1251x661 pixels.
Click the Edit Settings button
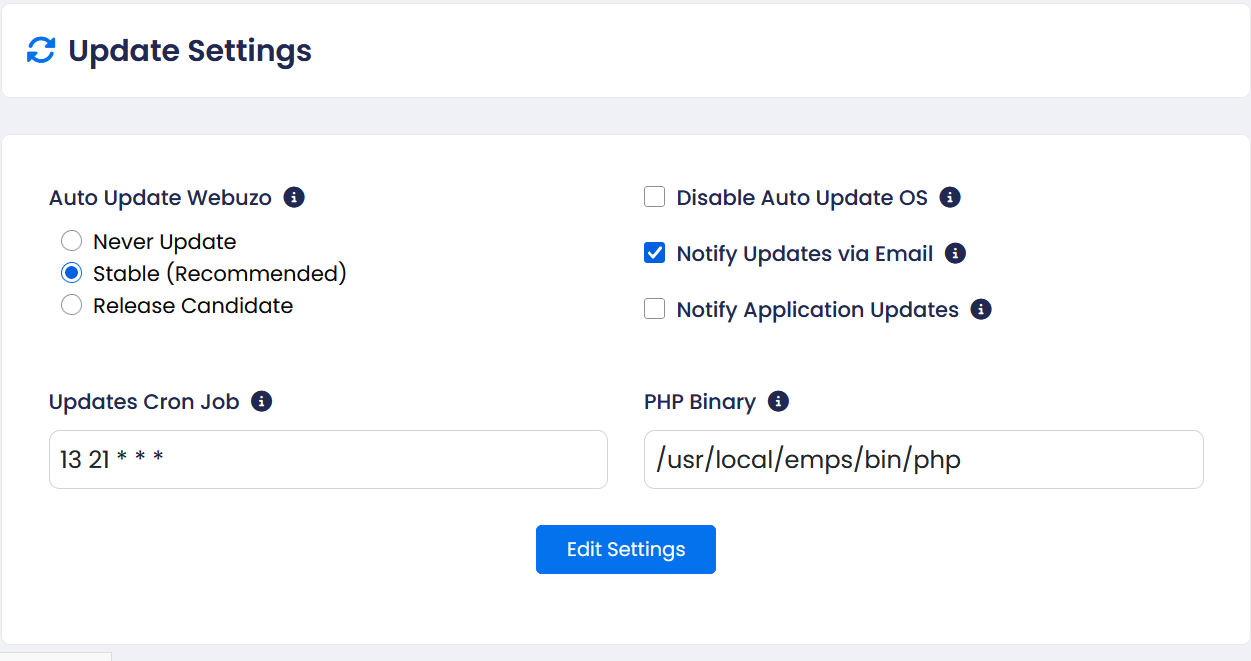pos(626,549)
